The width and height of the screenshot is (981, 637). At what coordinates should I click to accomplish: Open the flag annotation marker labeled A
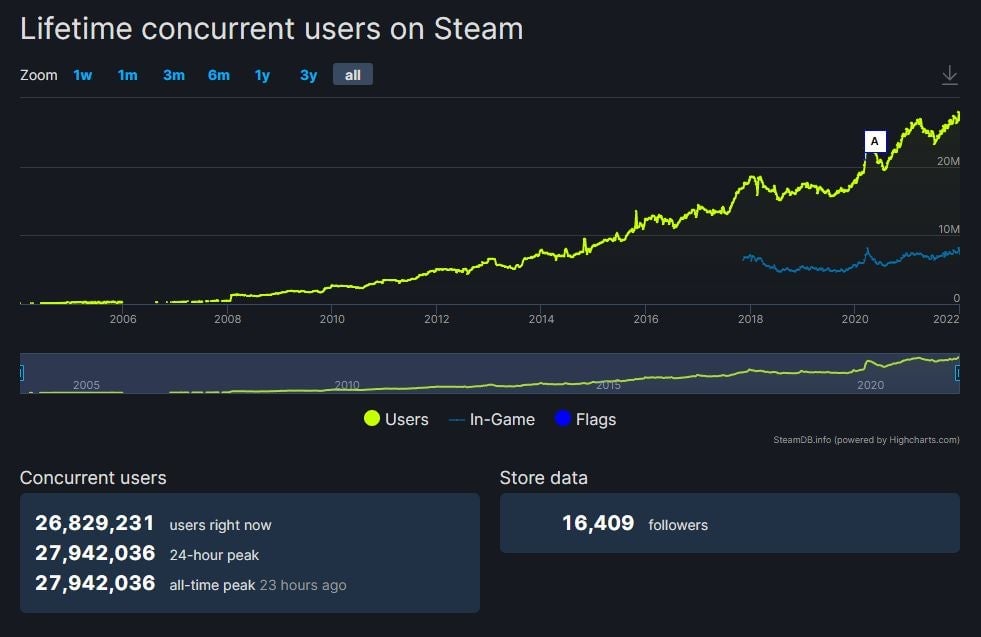pos(875,140)
